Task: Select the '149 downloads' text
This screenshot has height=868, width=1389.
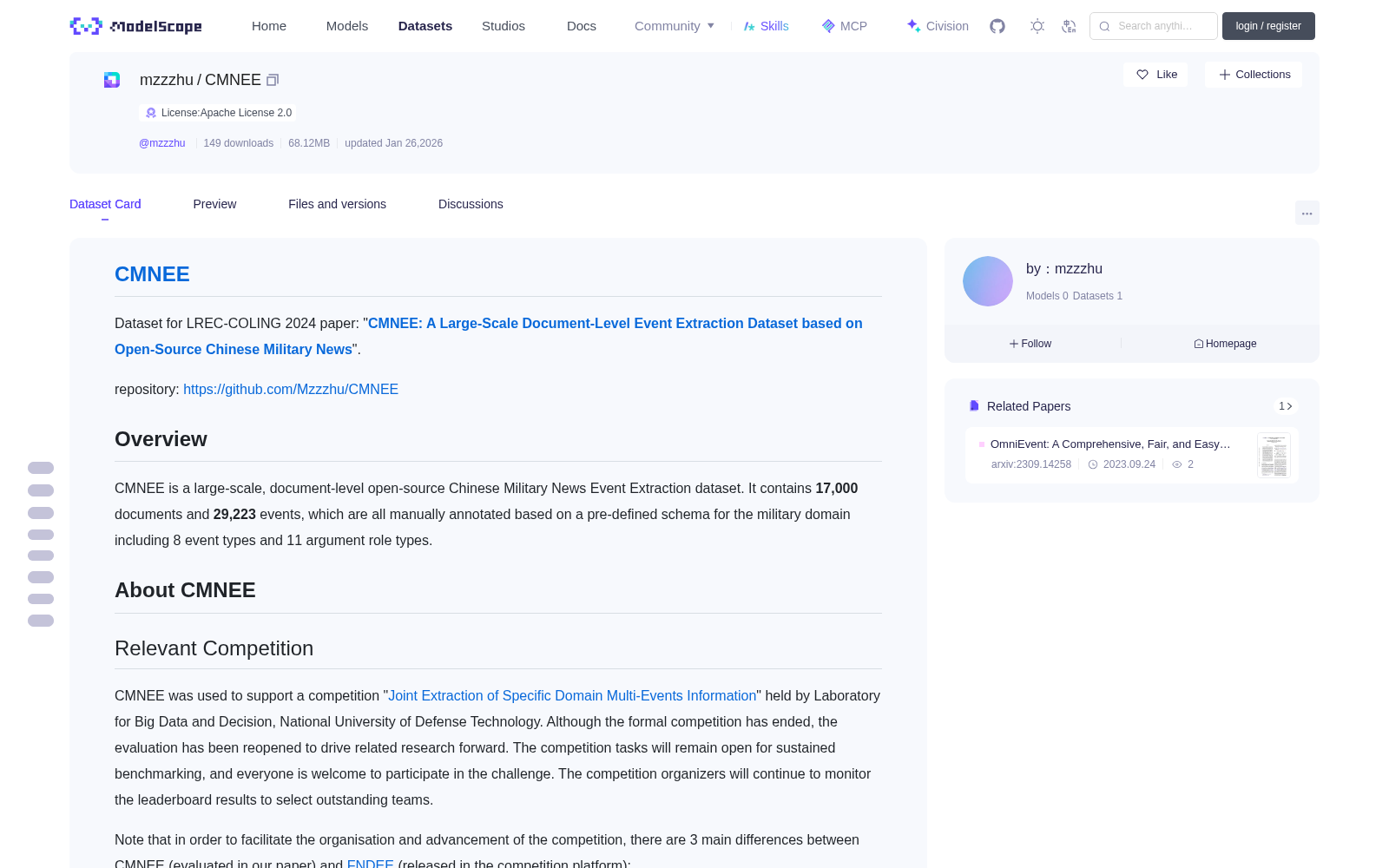Action: (x=239, y=143)
